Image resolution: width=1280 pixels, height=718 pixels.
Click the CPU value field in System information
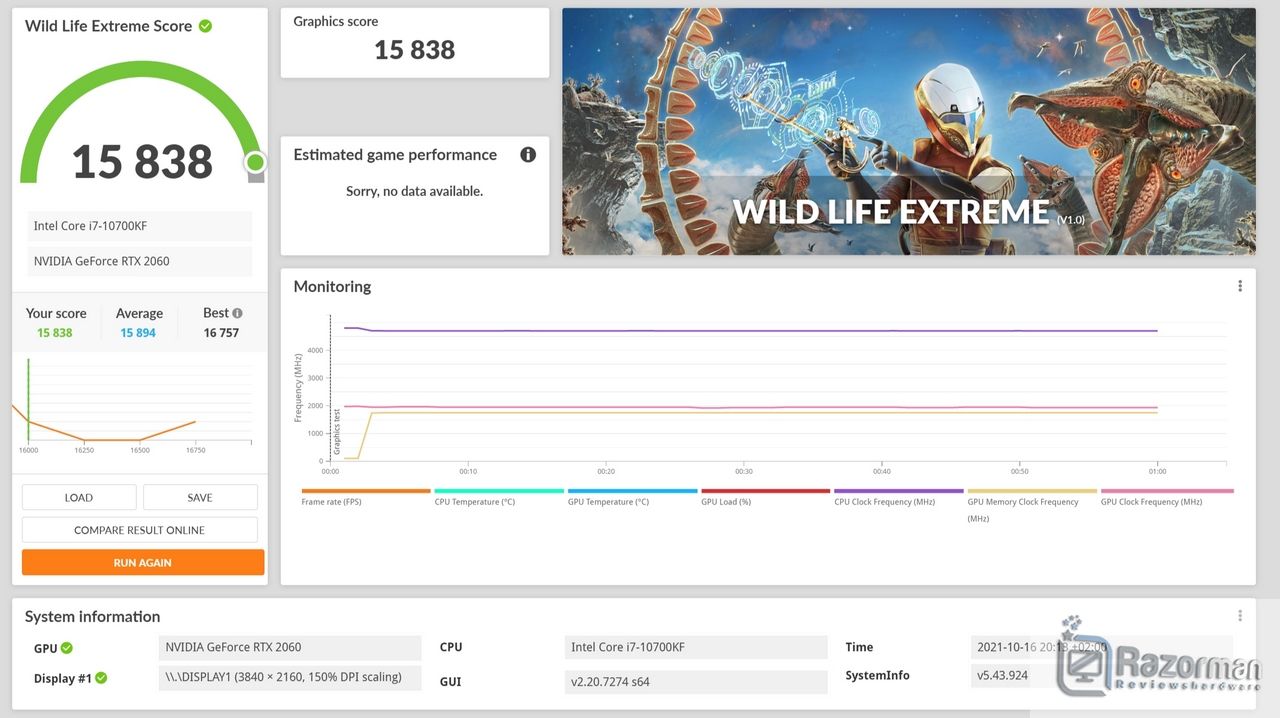pyautogui.click(x=696, y=647)
